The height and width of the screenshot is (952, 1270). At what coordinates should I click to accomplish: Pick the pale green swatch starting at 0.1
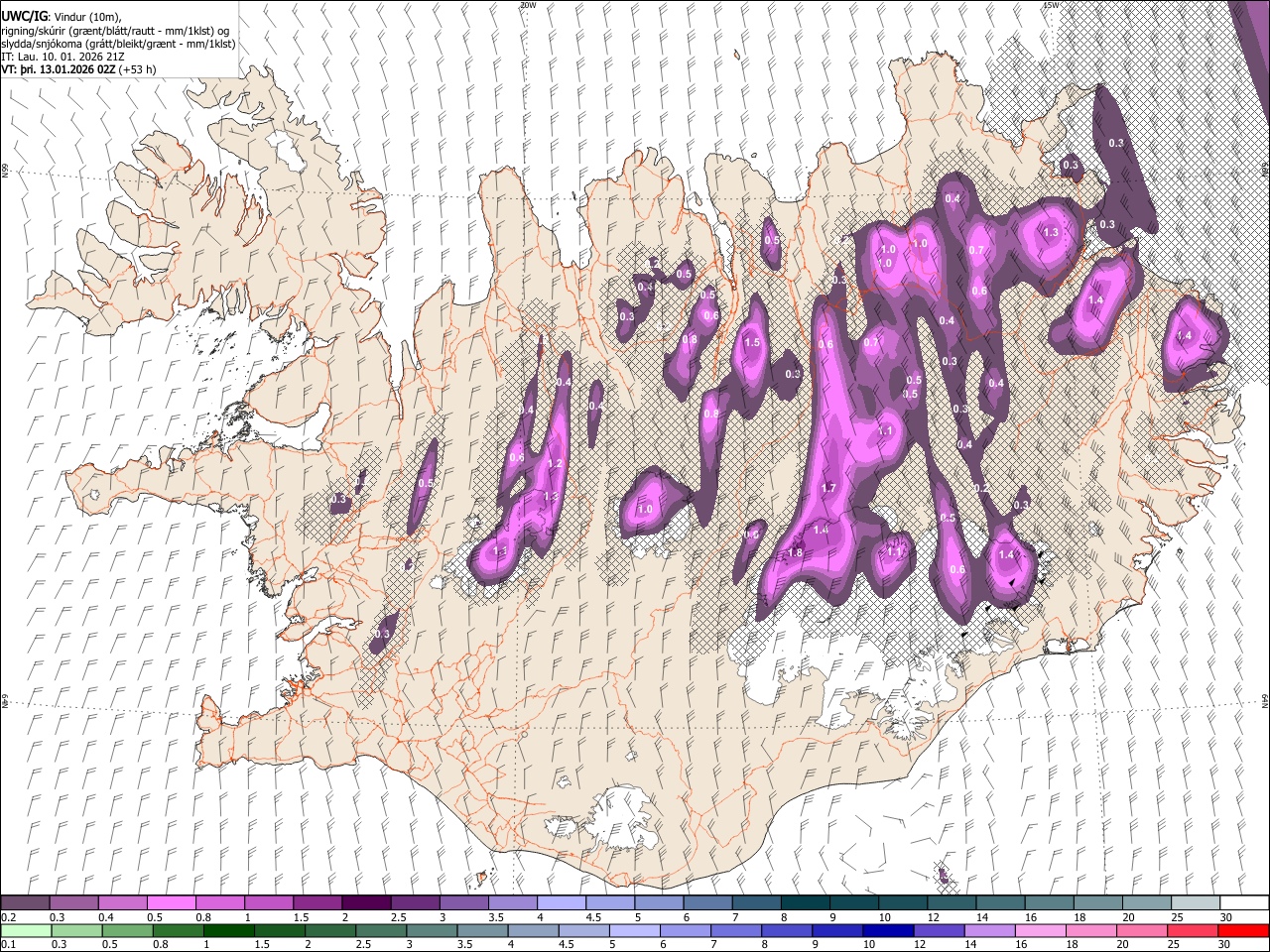(x=26, y=930)
